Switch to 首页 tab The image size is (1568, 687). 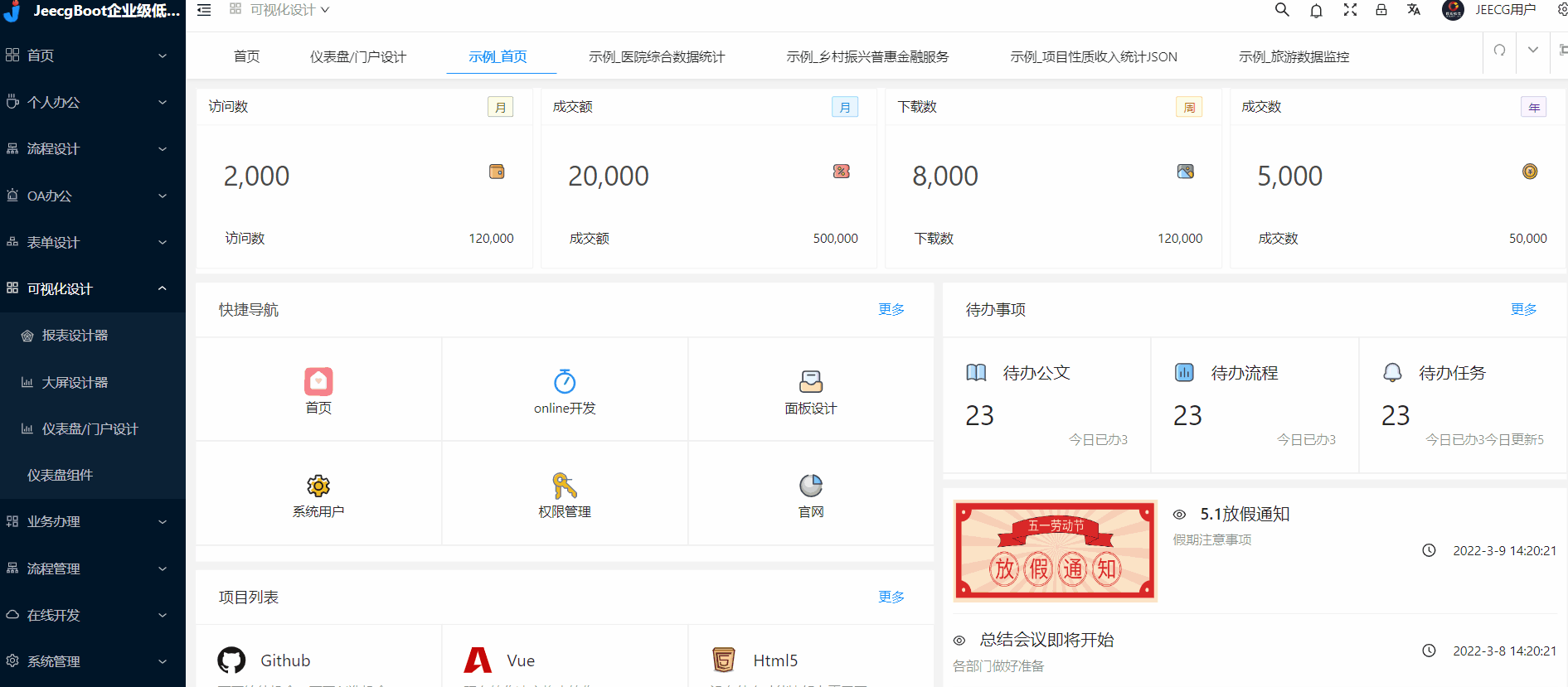pos(246,56)
